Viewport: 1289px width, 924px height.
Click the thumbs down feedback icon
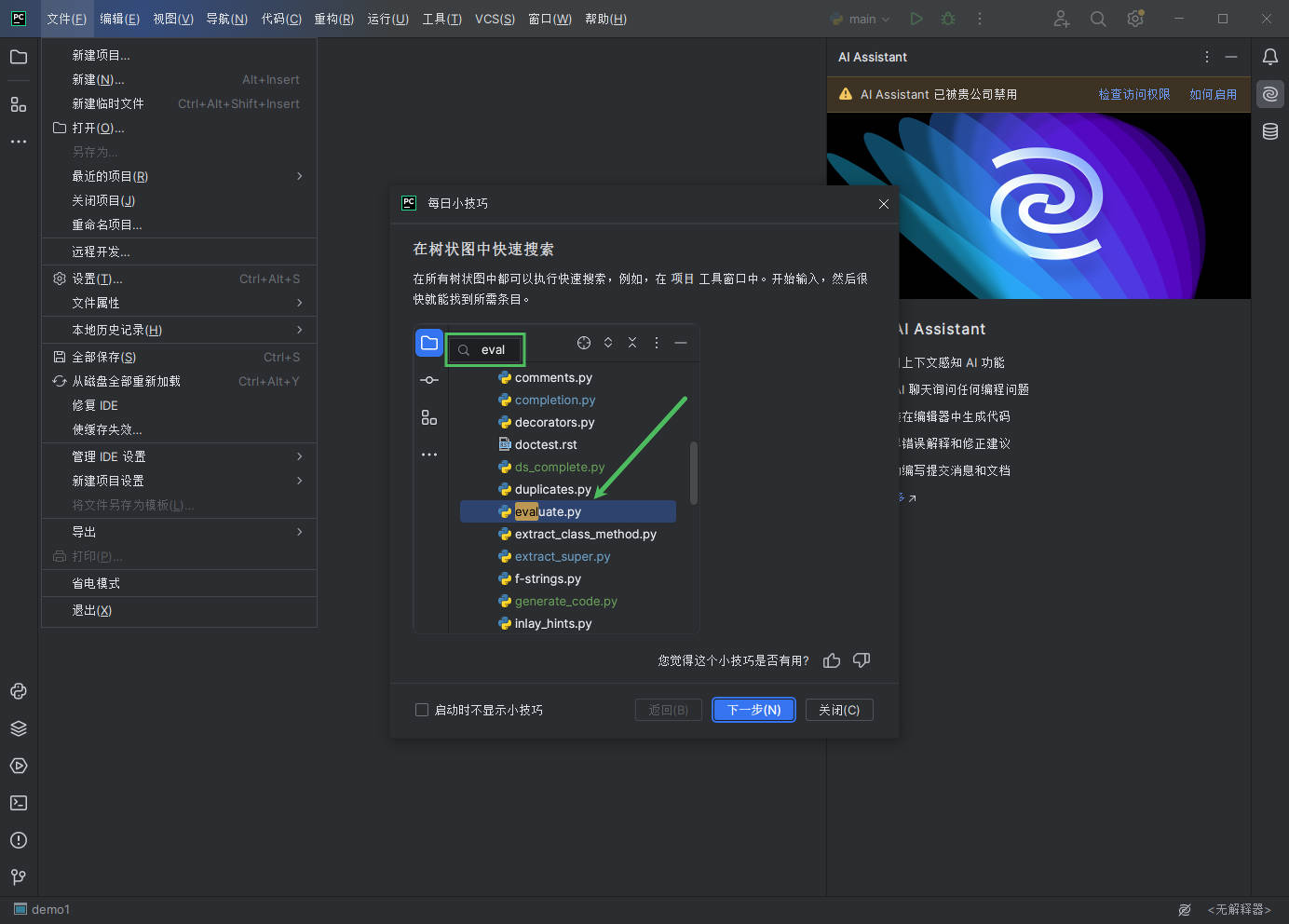[862, 660]
